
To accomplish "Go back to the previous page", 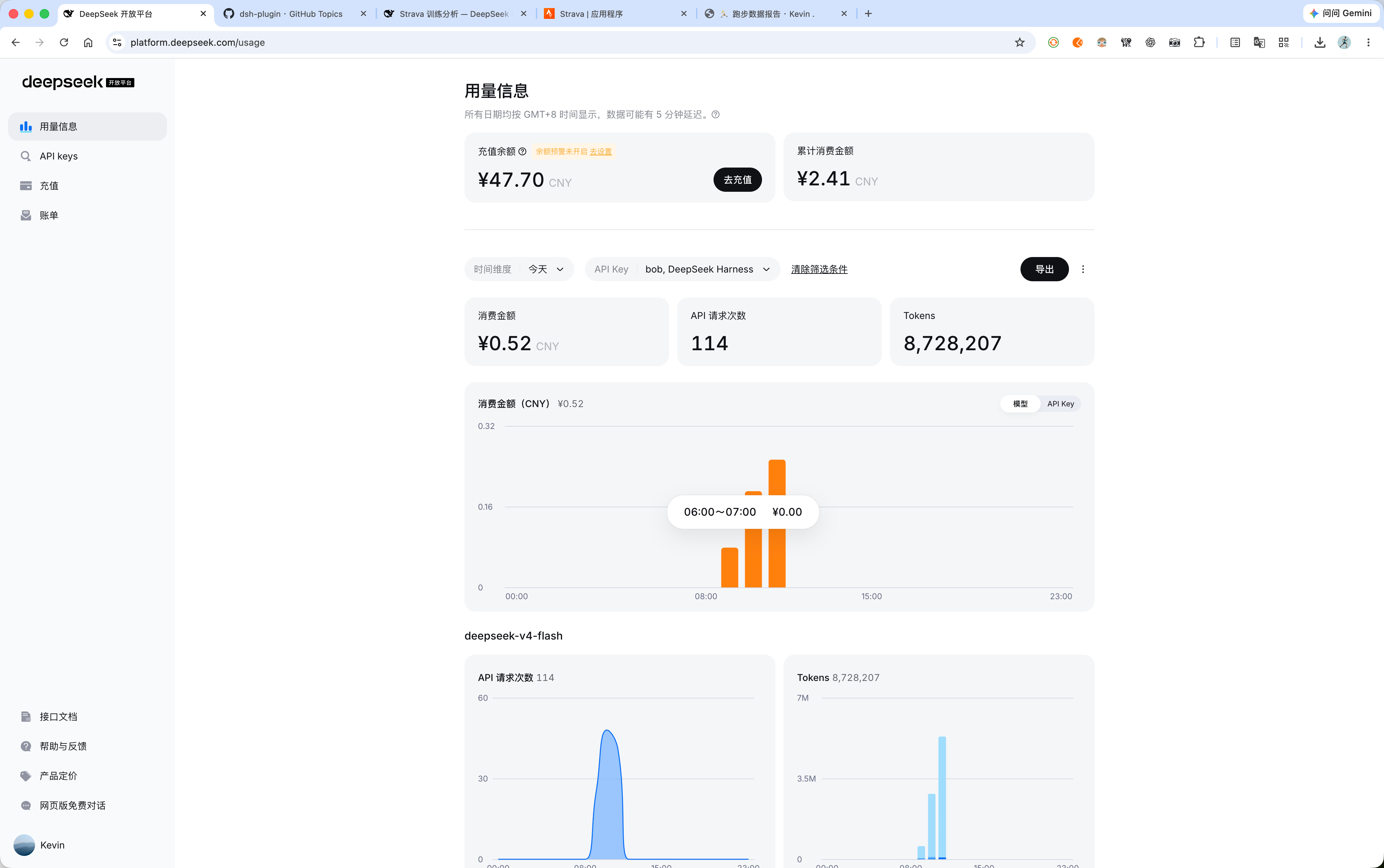I will click(x=15, y=42).
